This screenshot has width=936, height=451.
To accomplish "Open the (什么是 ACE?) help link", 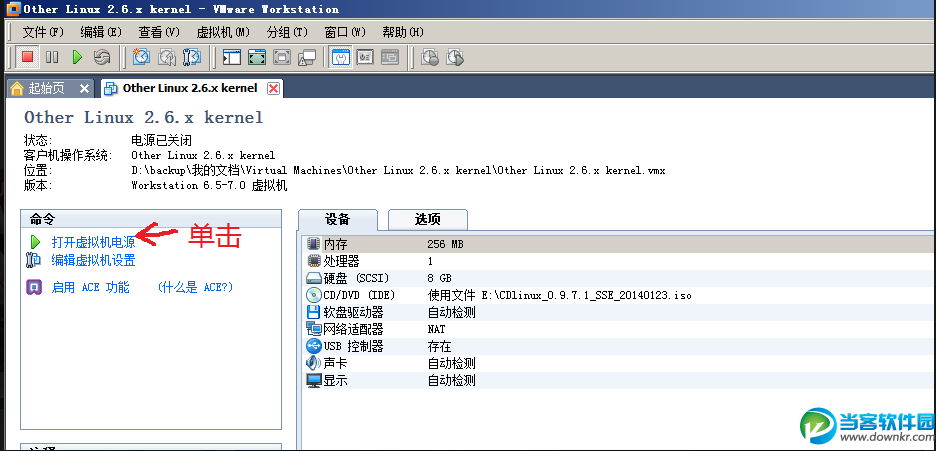I will pyautogui.click(x=195, y=287).
